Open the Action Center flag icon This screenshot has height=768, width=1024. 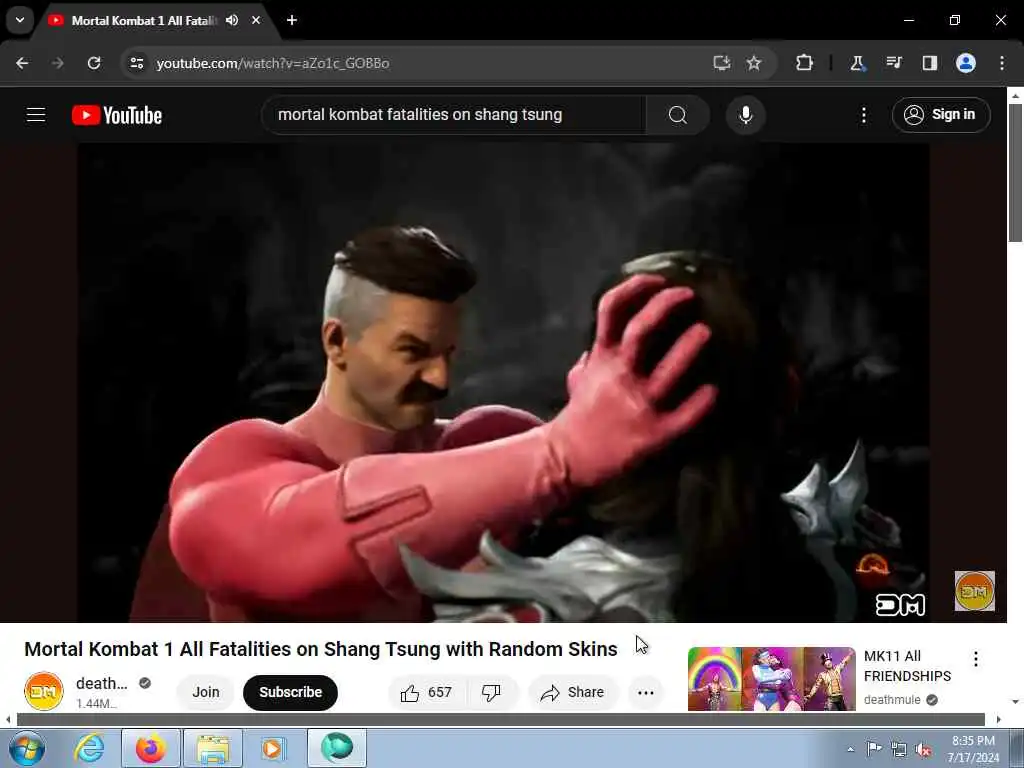click(874, 748)
